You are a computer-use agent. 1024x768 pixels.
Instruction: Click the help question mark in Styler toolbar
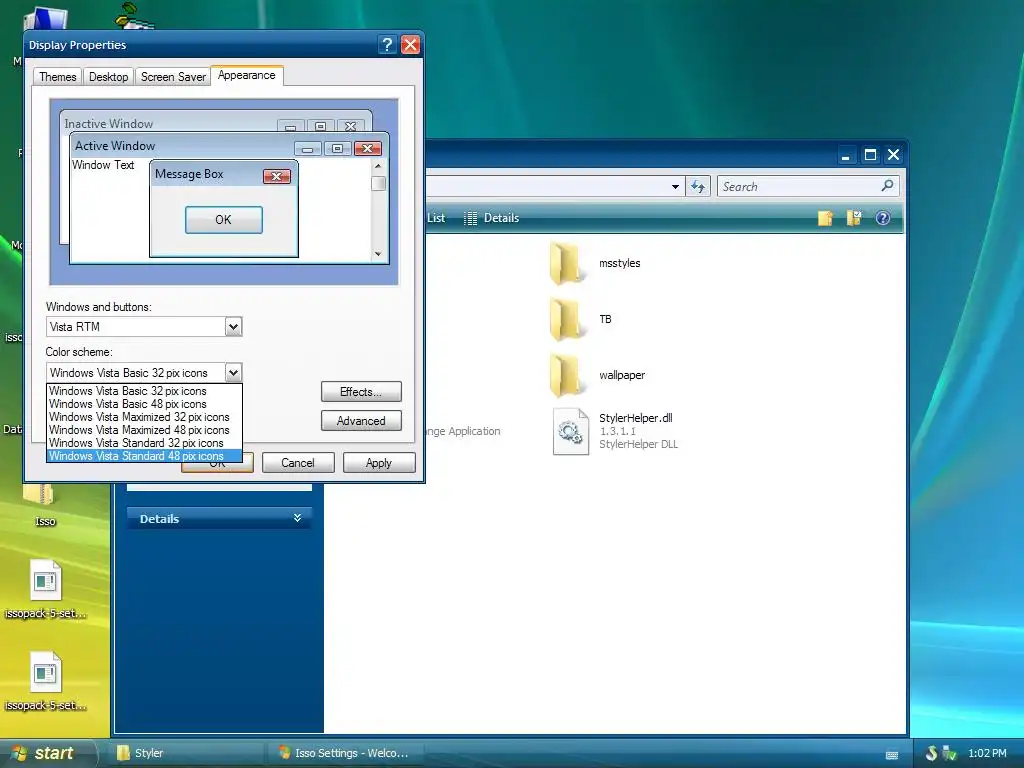click(882, 218)
